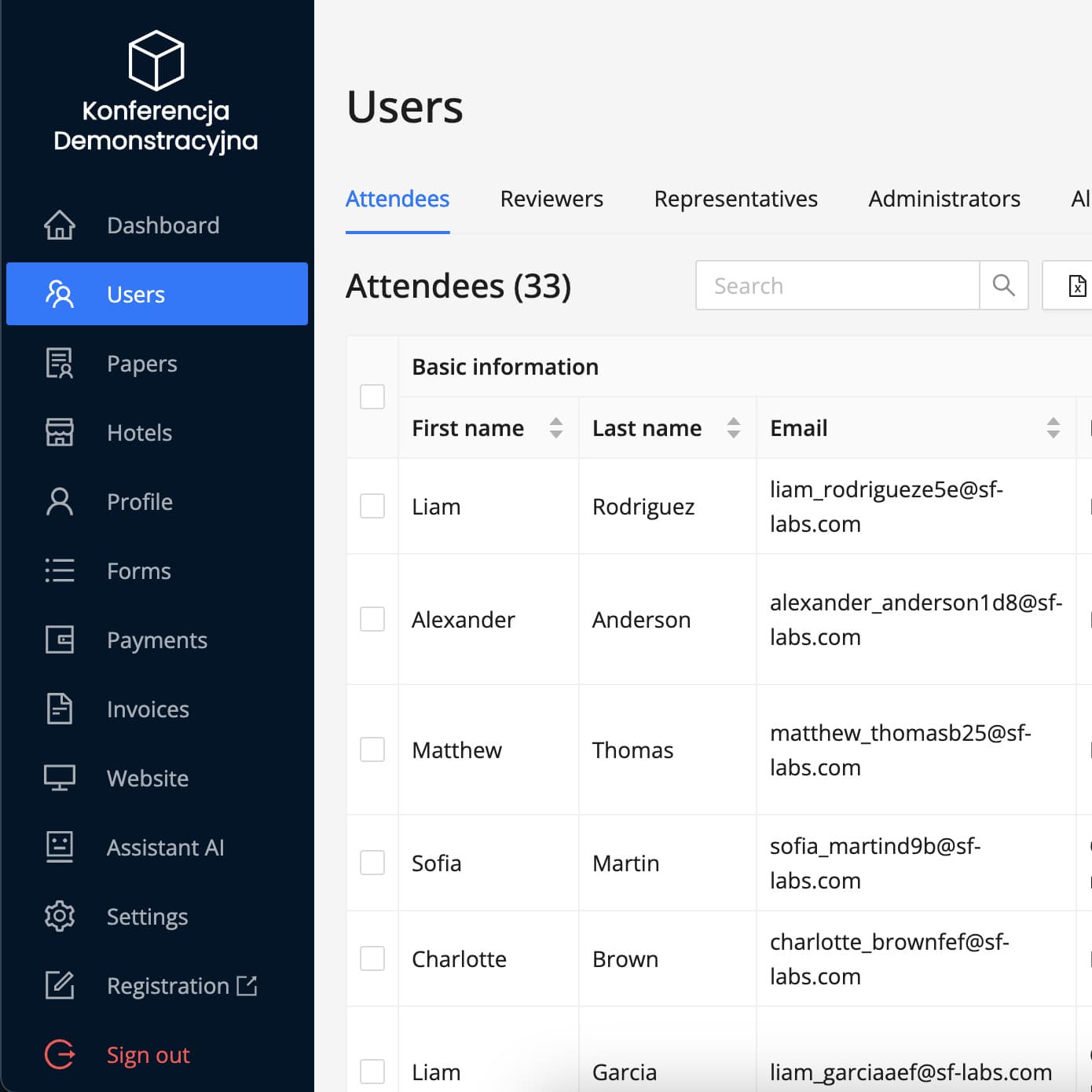Click email matthew_thomasb25@sf-labs.com
The width and height of the screenshot is (1092, 1092).
(x=900, y=750)
